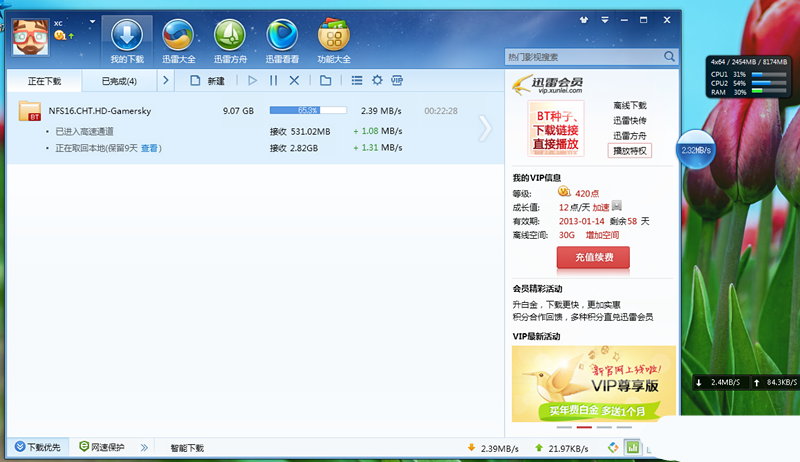This screenshot has height=462, width=800.
Task: Open settings gear in toolbar
Action: point(377,80)
